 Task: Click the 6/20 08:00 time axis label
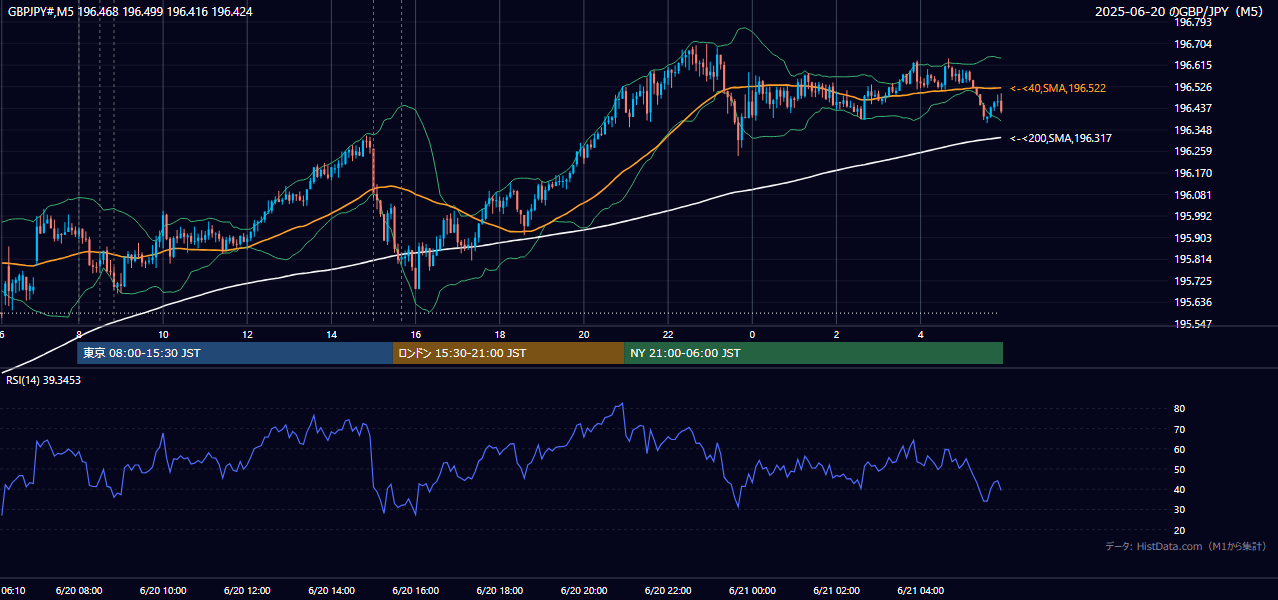click(78, 591)
